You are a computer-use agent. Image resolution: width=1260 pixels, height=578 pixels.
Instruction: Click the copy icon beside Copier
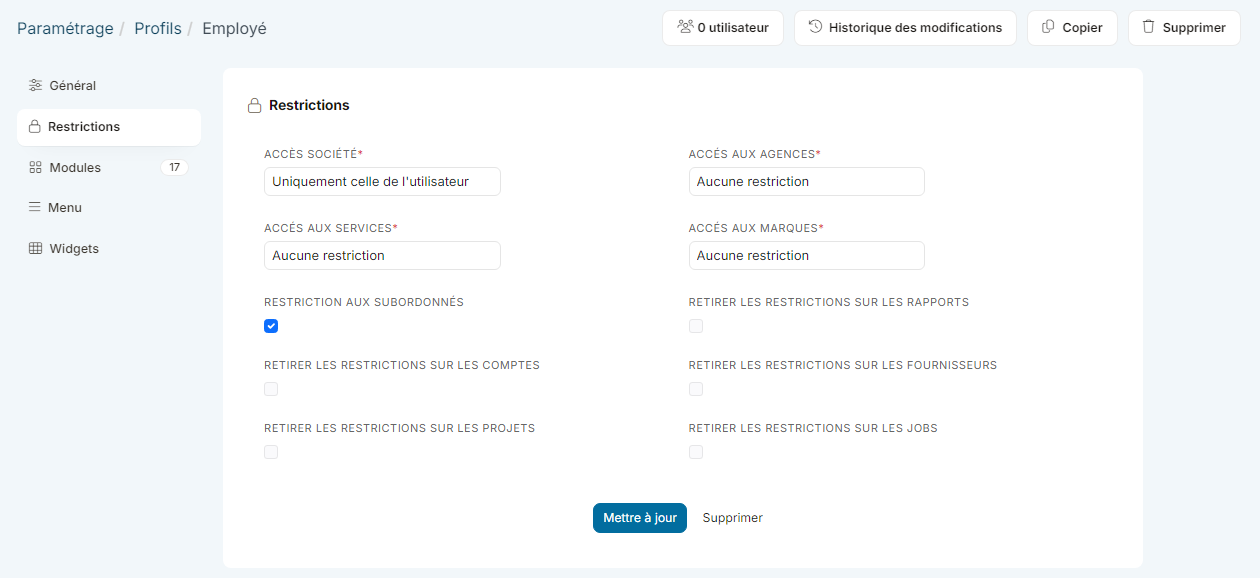pyautogui.click(x=1048, y=27)
